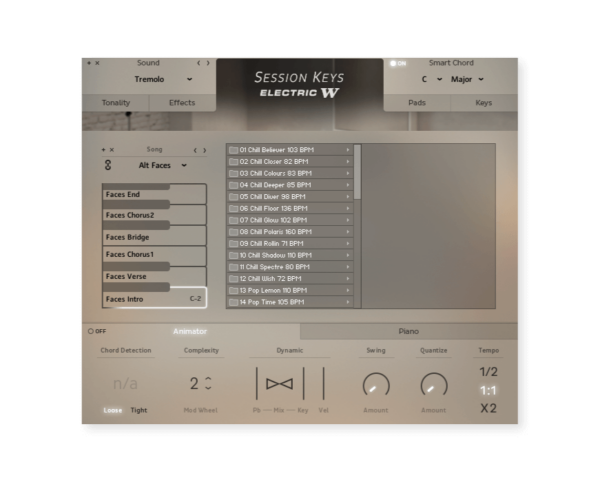
Task: Select Tight chord detection
Action: tap(139, 410)
